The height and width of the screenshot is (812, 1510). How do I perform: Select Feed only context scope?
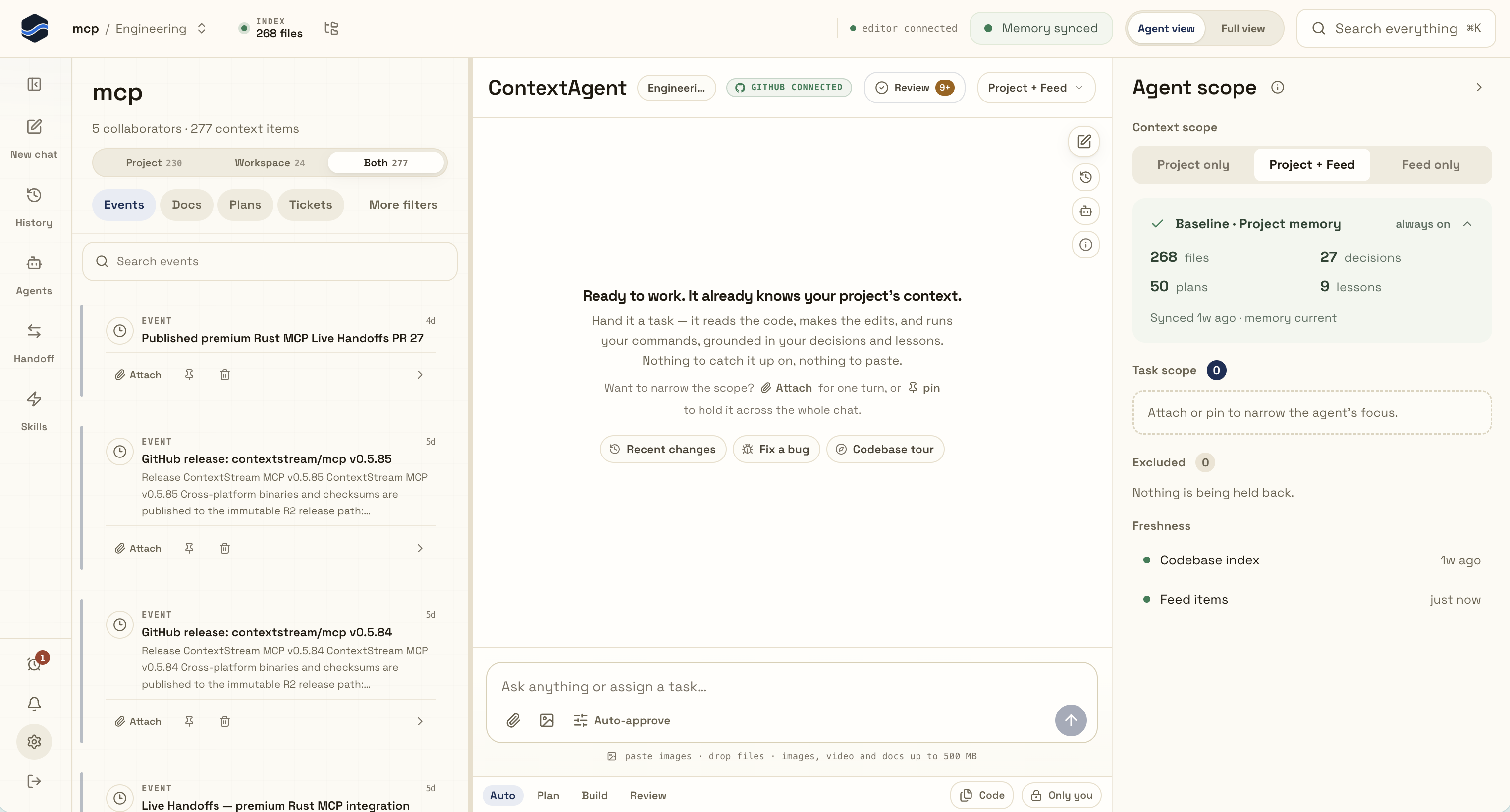click(1430, 164)
